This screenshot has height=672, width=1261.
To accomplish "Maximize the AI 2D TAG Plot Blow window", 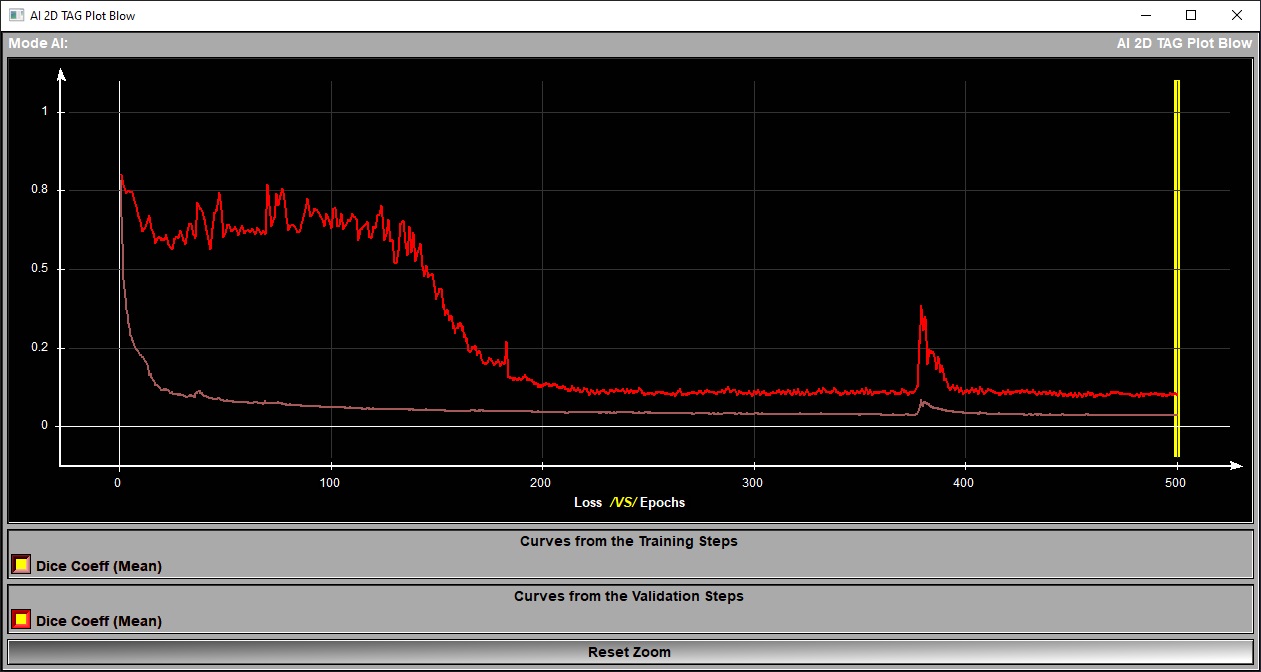I will click(1191, 16).
